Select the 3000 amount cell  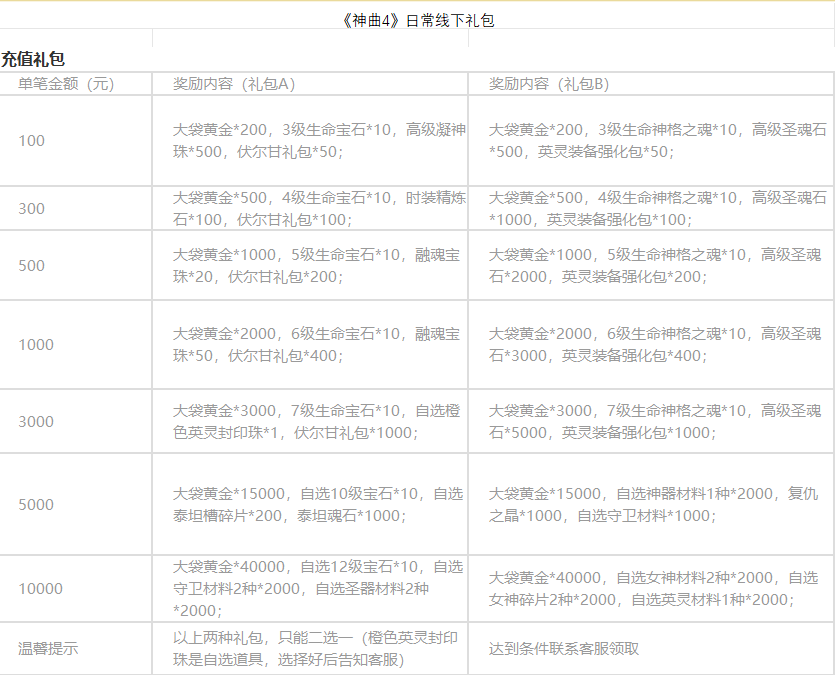click(x=36, y=421)
